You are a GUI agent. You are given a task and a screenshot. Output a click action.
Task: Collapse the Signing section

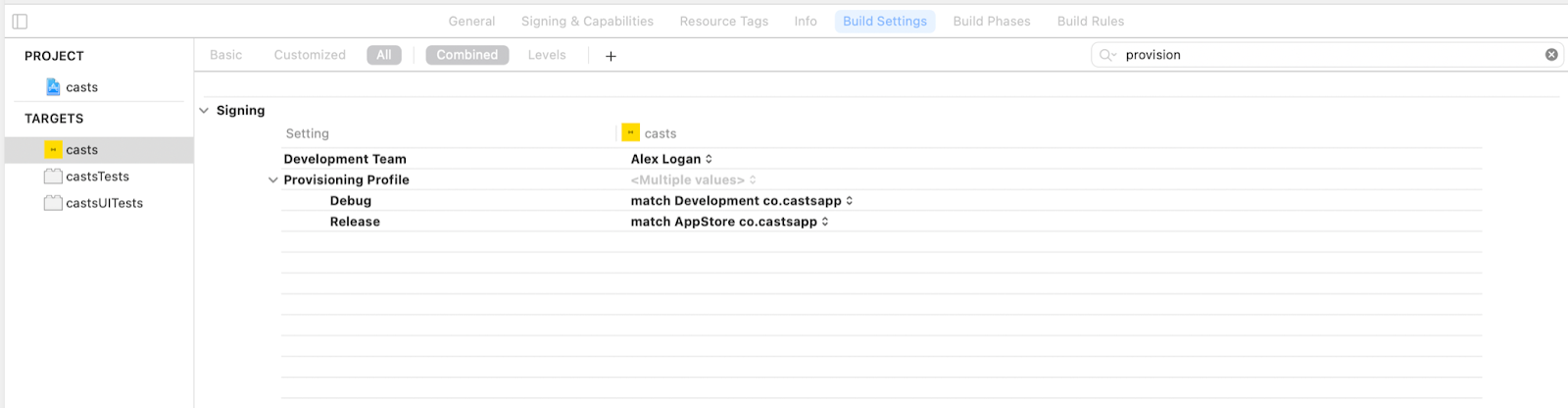point(204,111)
